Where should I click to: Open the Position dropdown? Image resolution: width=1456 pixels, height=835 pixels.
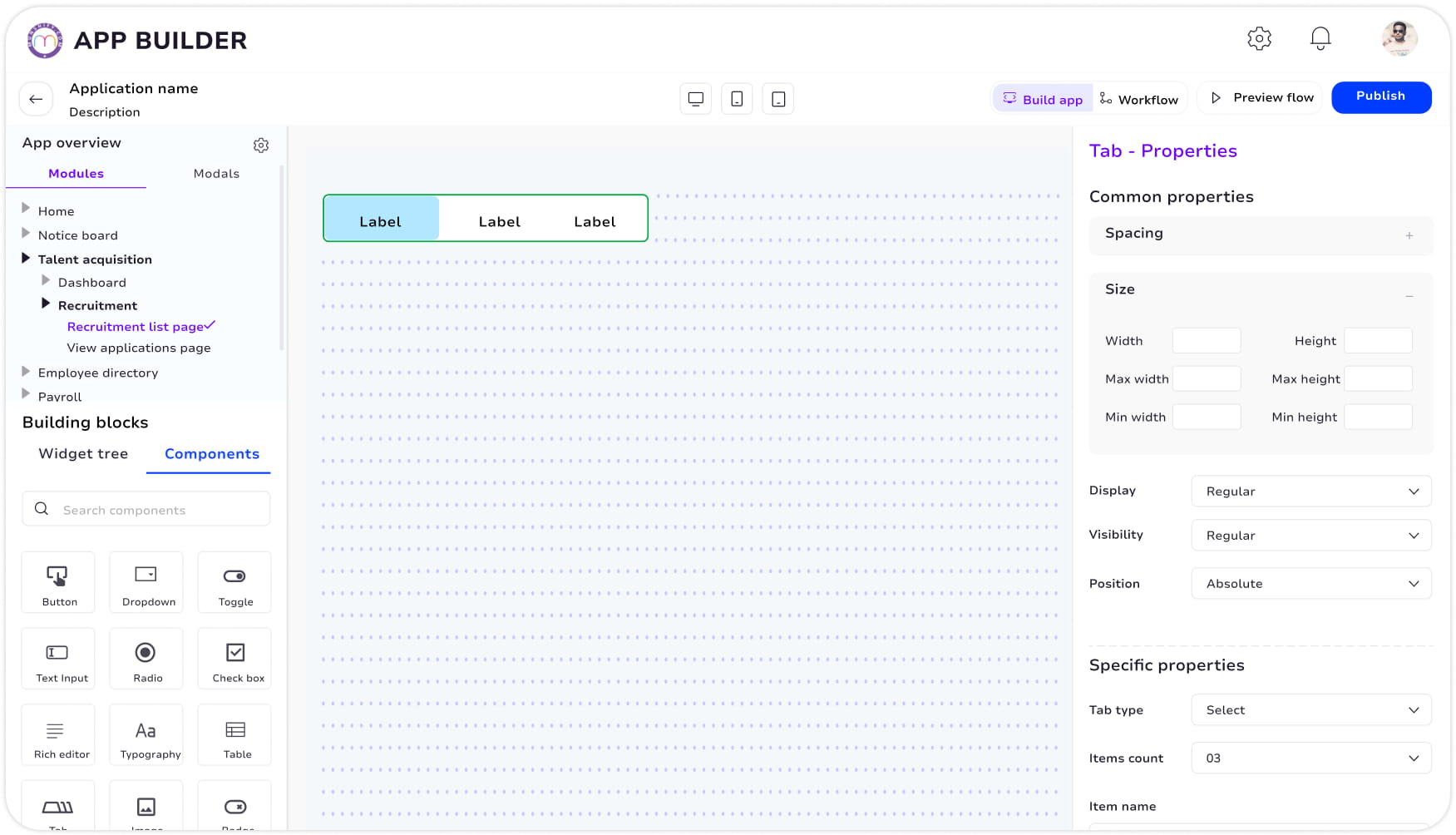click(1311, 584)
